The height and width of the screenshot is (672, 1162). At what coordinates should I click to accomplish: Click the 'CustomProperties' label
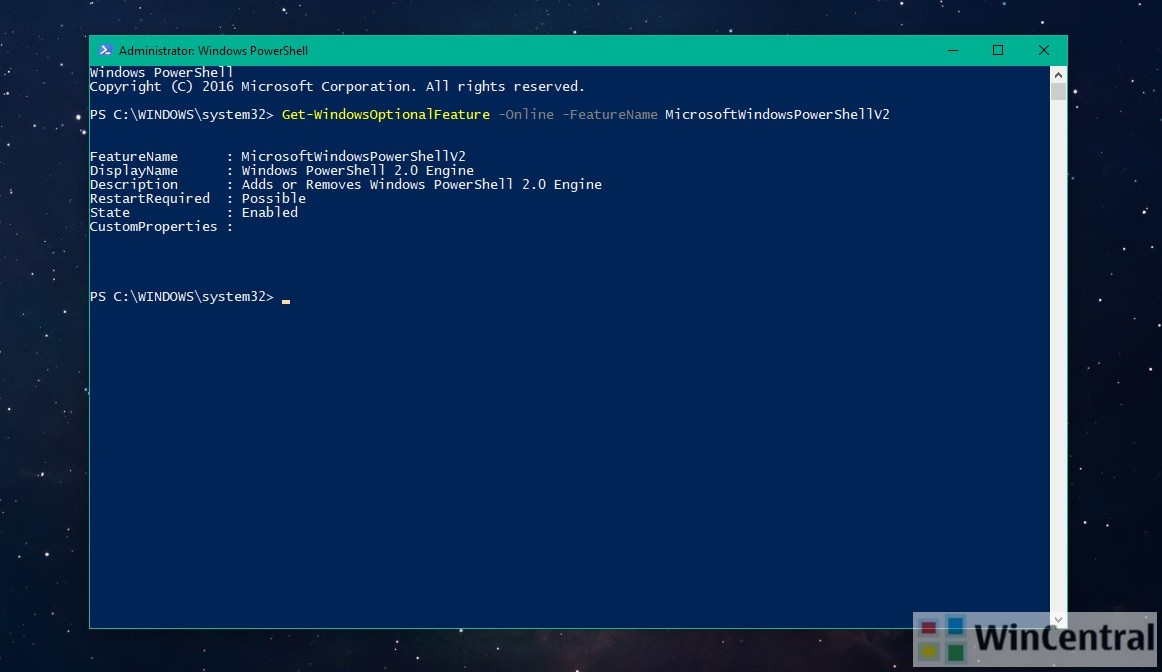[x=153, y=227]
